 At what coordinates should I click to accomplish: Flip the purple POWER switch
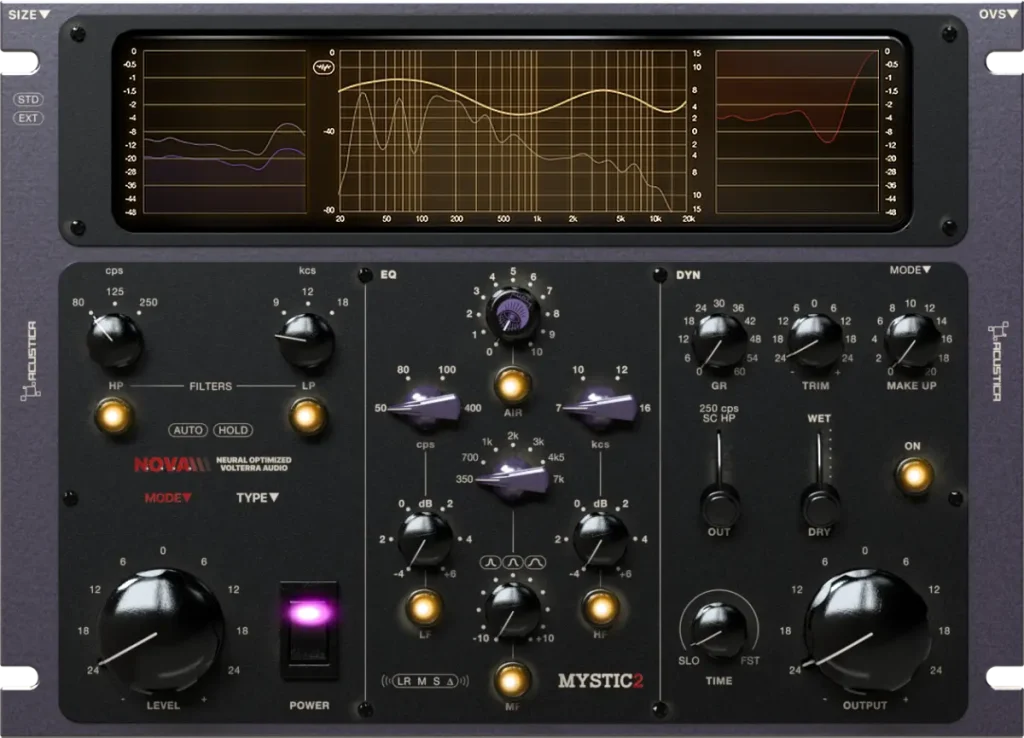[x=310, y=630]
